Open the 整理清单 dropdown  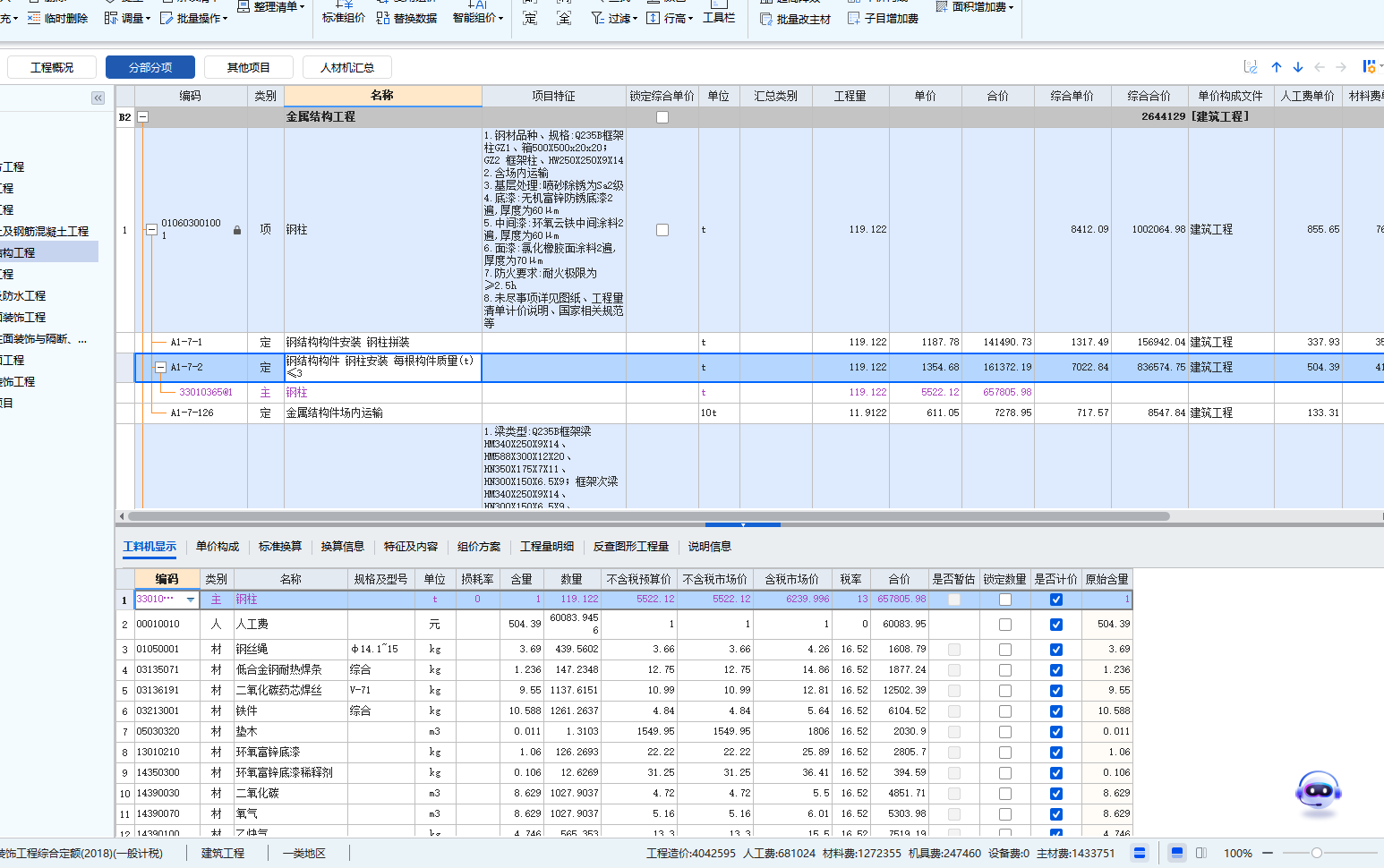(273, 6)
